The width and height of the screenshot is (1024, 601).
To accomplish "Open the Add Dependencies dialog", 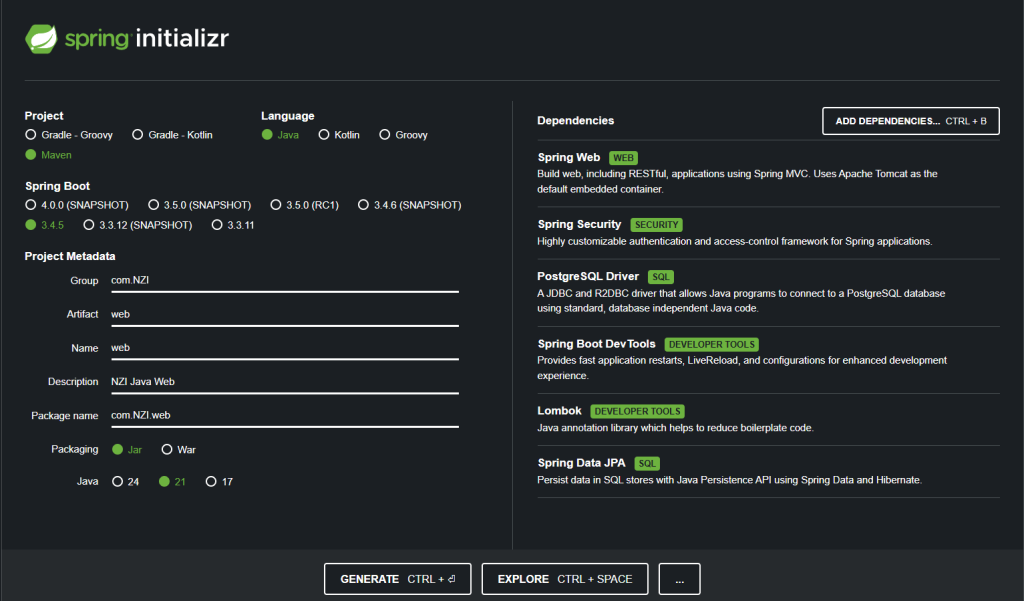I will [910, 121].
